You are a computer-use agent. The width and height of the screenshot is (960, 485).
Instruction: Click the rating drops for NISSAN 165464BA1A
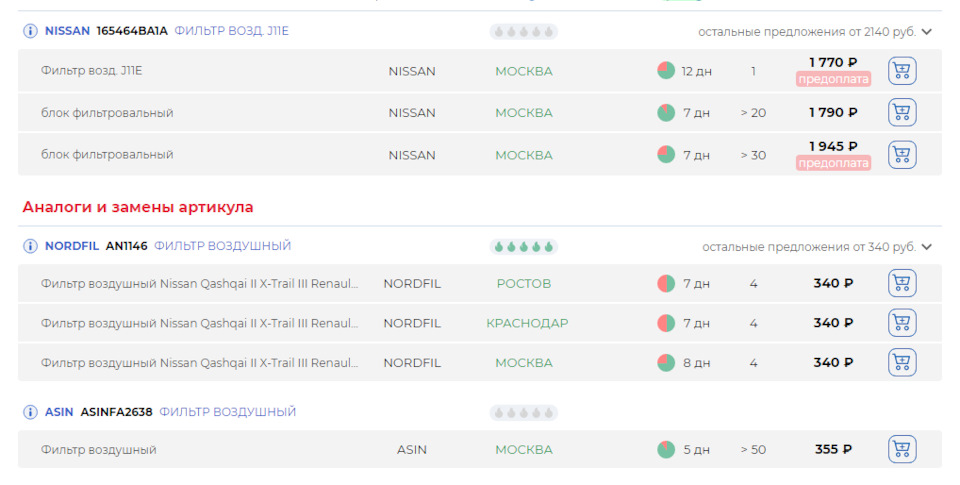pos(523,31)
